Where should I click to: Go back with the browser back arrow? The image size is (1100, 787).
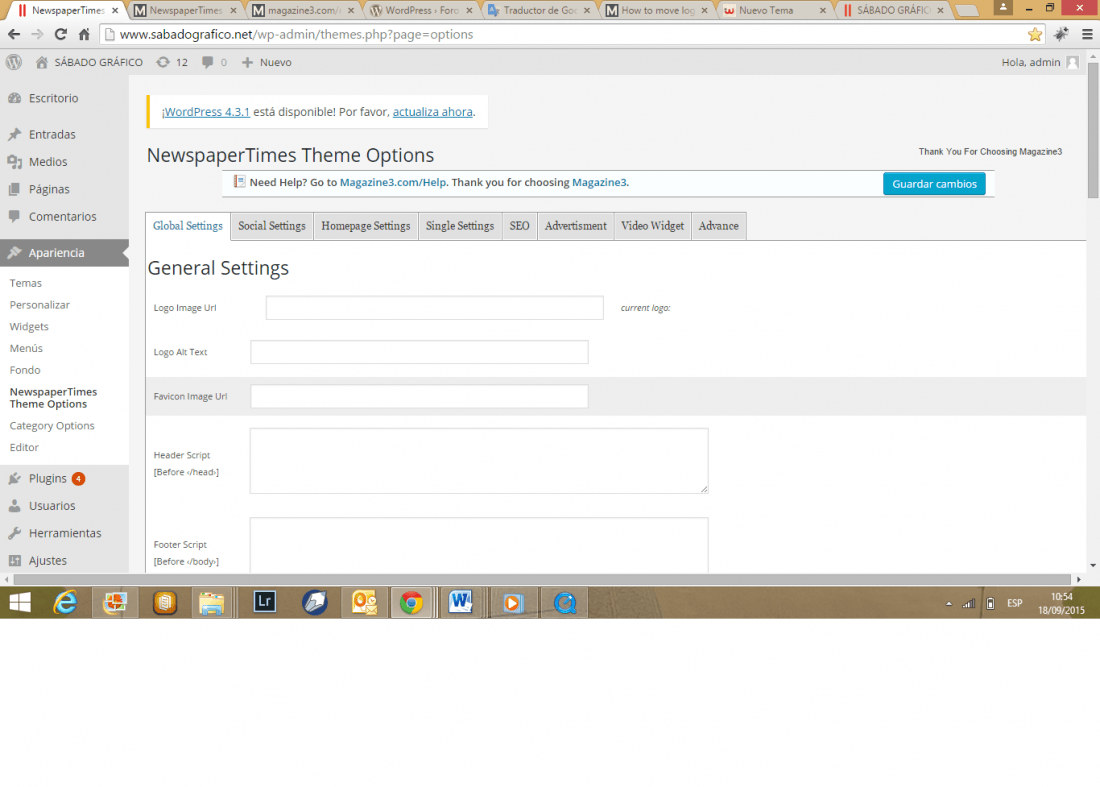tap(14, 34)
